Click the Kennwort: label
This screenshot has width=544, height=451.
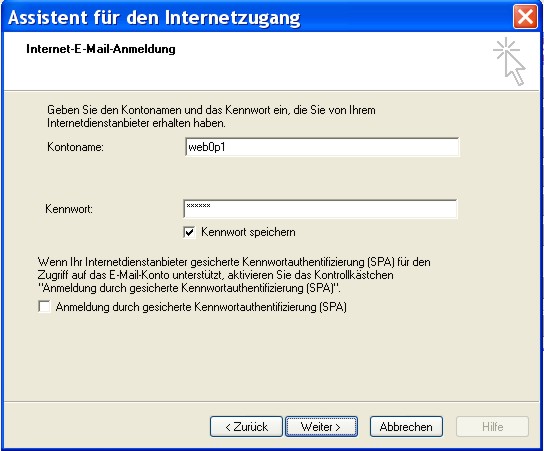click(x=69, y=209)
